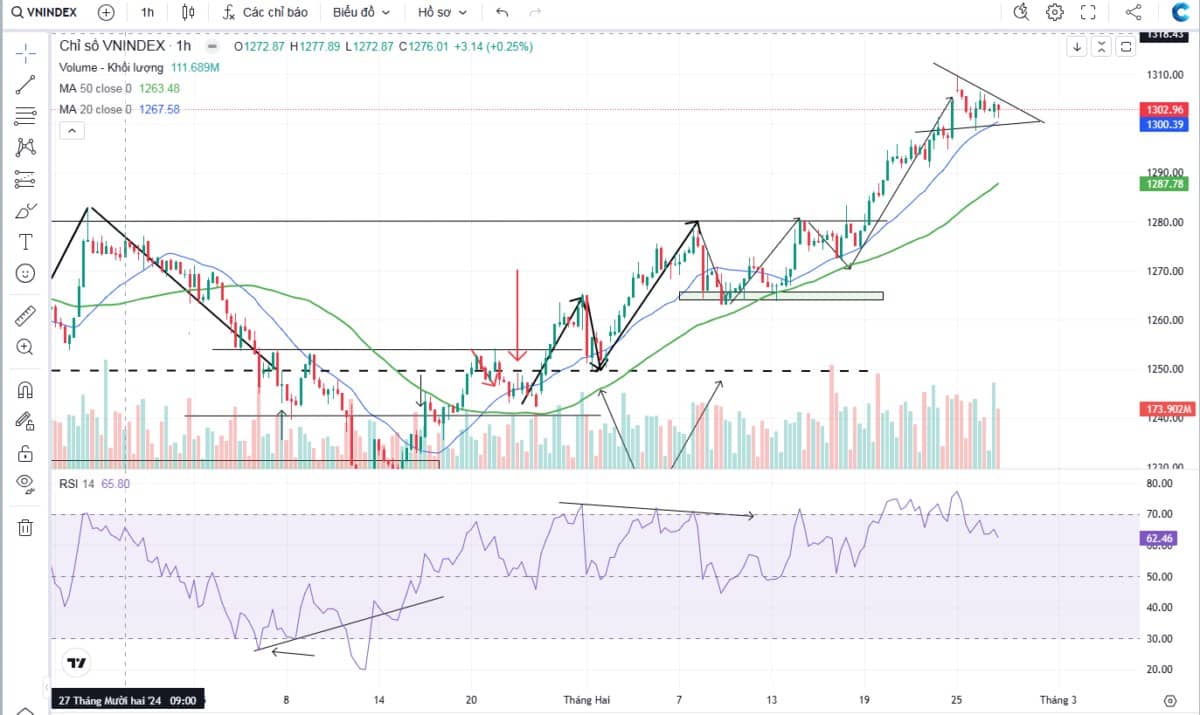Open Fibonacci retracement tools group
This screenshot has width=1200, height=715.
(x=25, y=116)
